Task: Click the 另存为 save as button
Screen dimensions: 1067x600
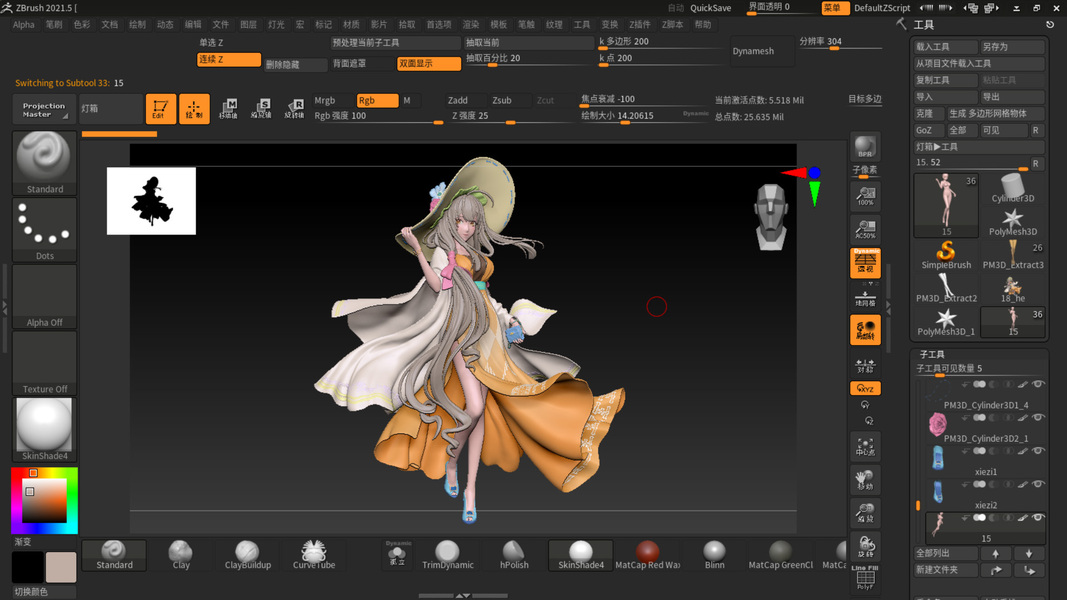Action: 1012,47
